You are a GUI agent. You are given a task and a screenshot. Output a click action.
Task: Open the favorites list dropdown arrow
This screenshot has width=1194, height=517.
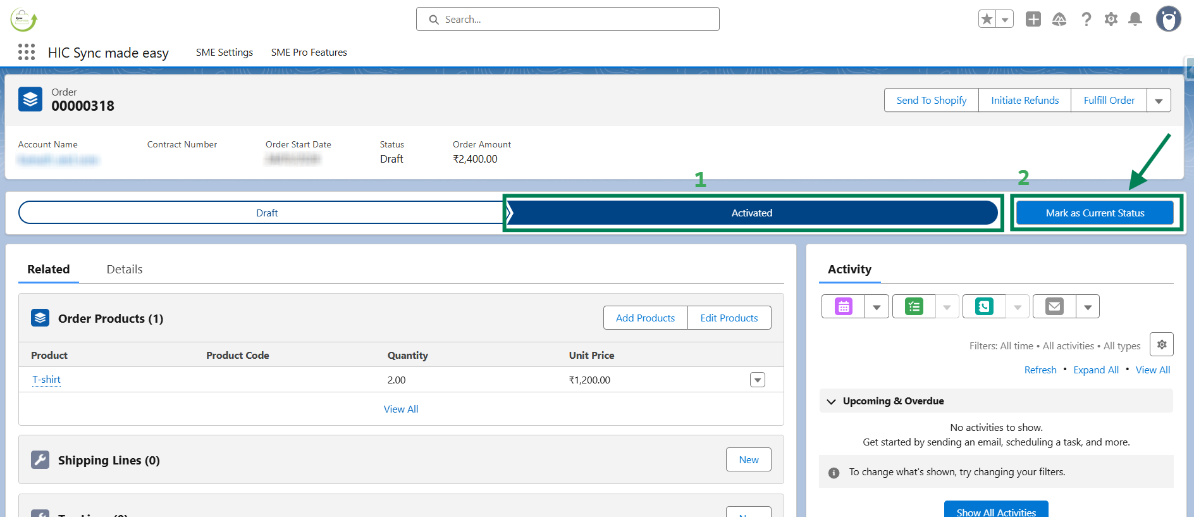click(1006, 20)
